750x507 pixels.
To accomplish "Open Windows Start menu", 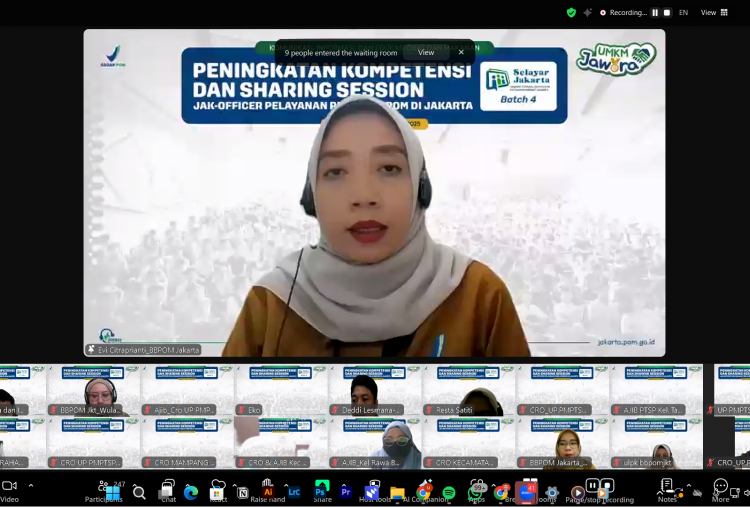I will pyautogui.click(x=113, y=493).
